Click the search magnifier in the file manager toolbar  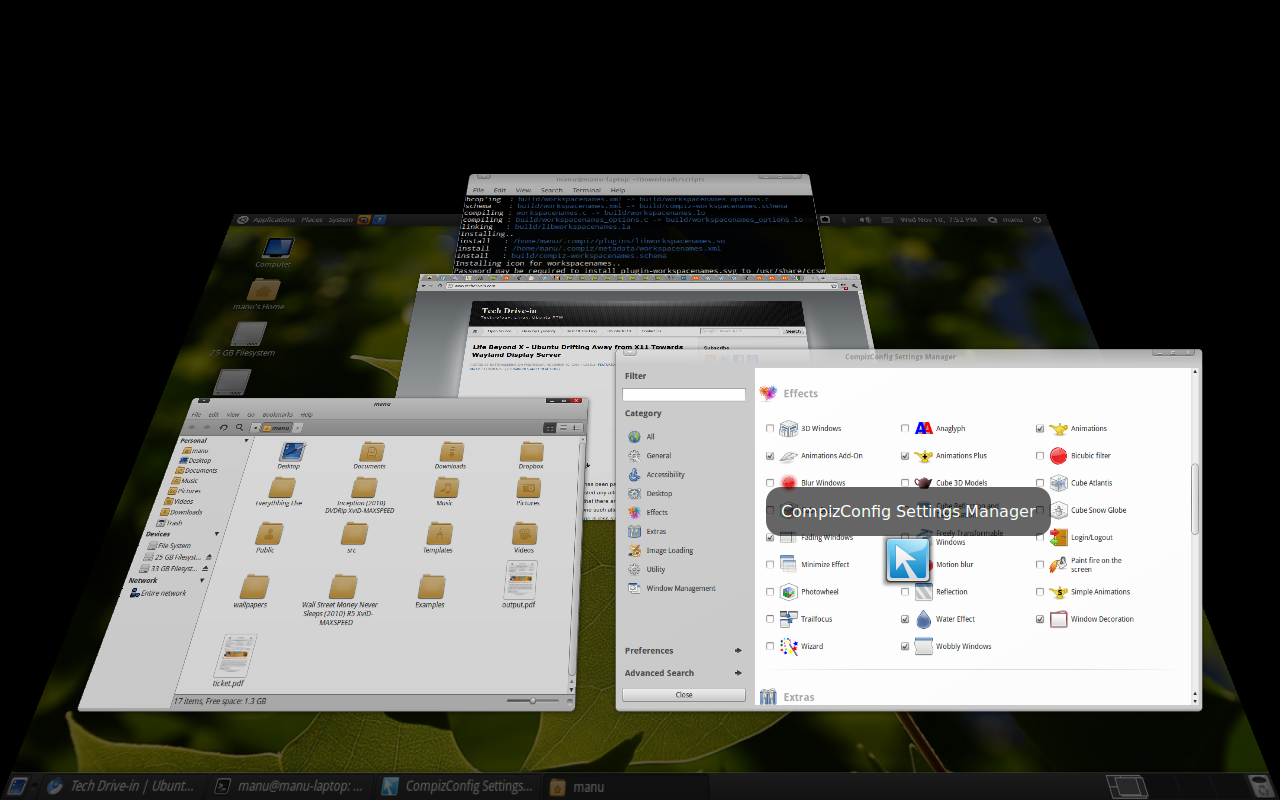click(241, 426)
